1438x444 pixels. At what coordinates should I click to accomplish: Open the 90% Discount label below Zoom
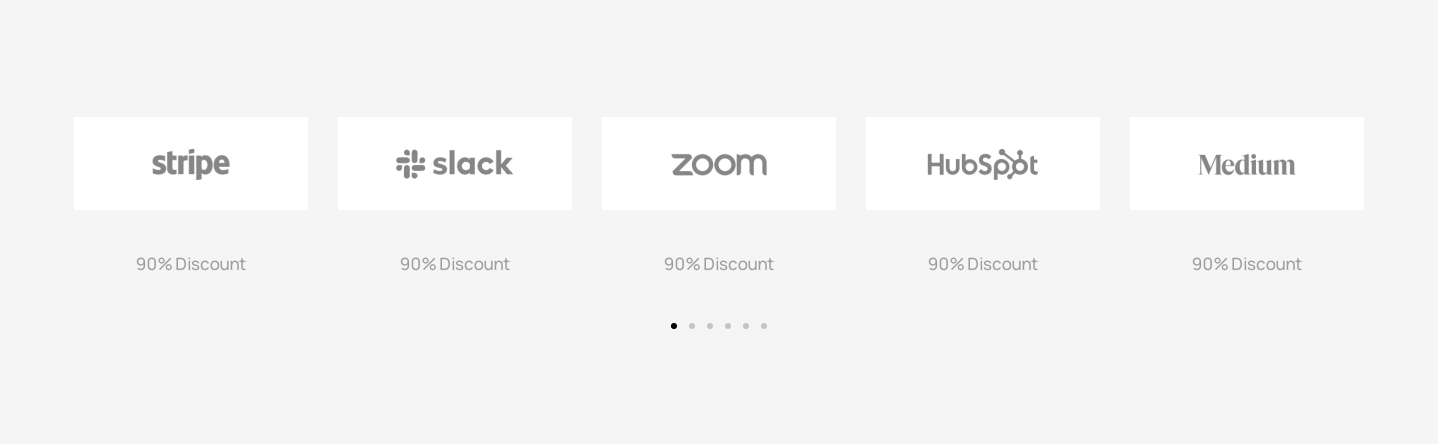[x=719, y=264]
